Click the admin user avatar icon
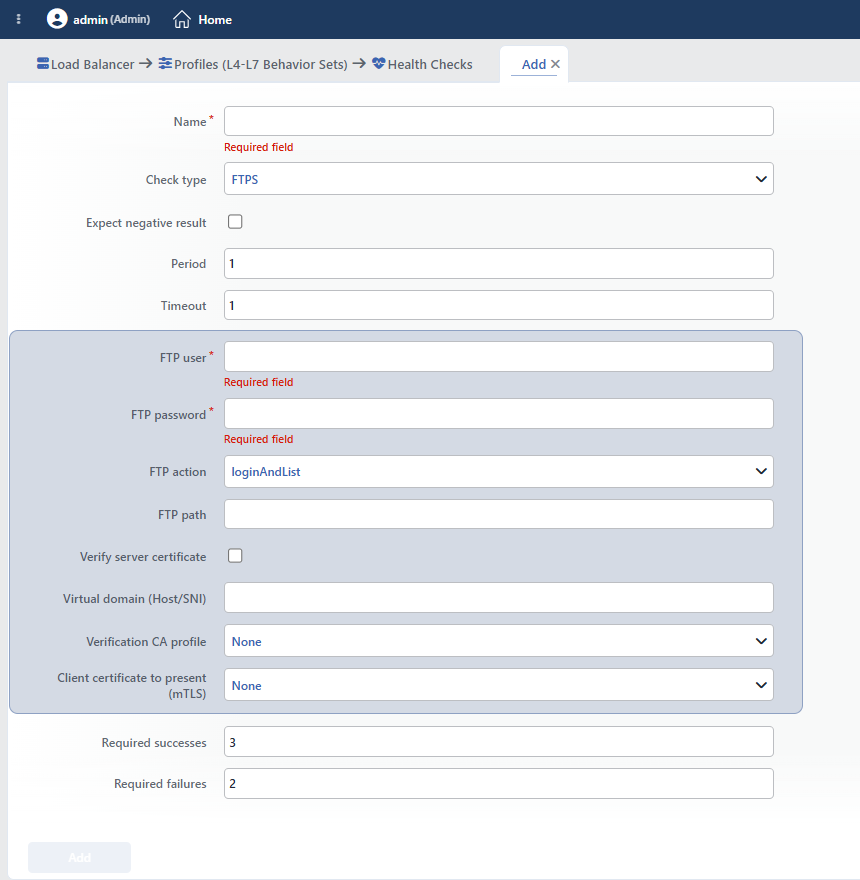Viewport: 860px width, 880px height. [57, 19]
